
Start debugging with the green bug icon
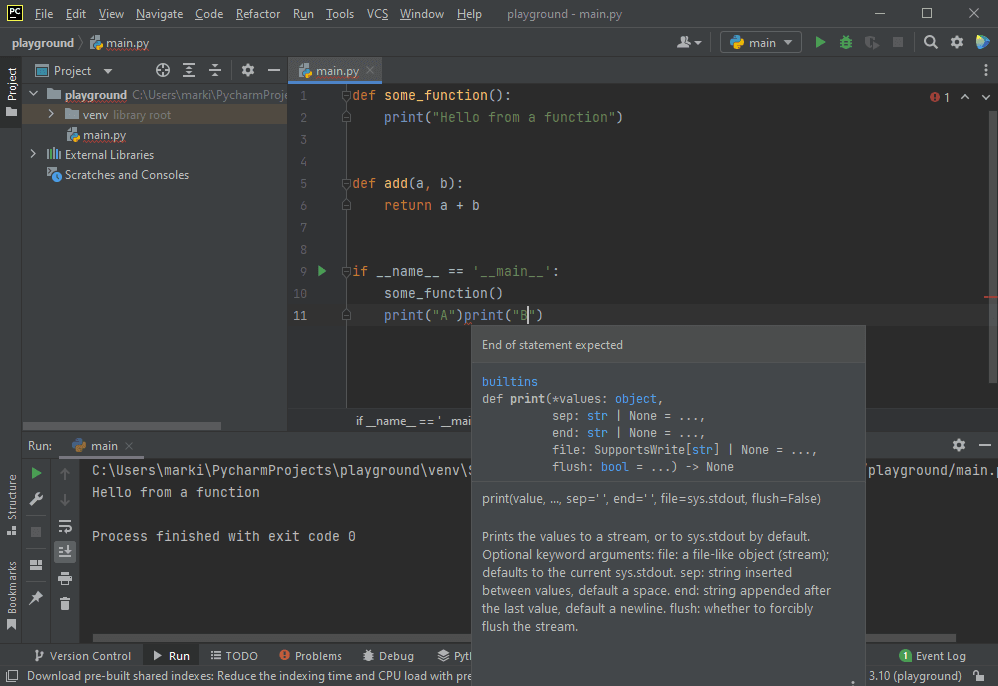[846, 43]
